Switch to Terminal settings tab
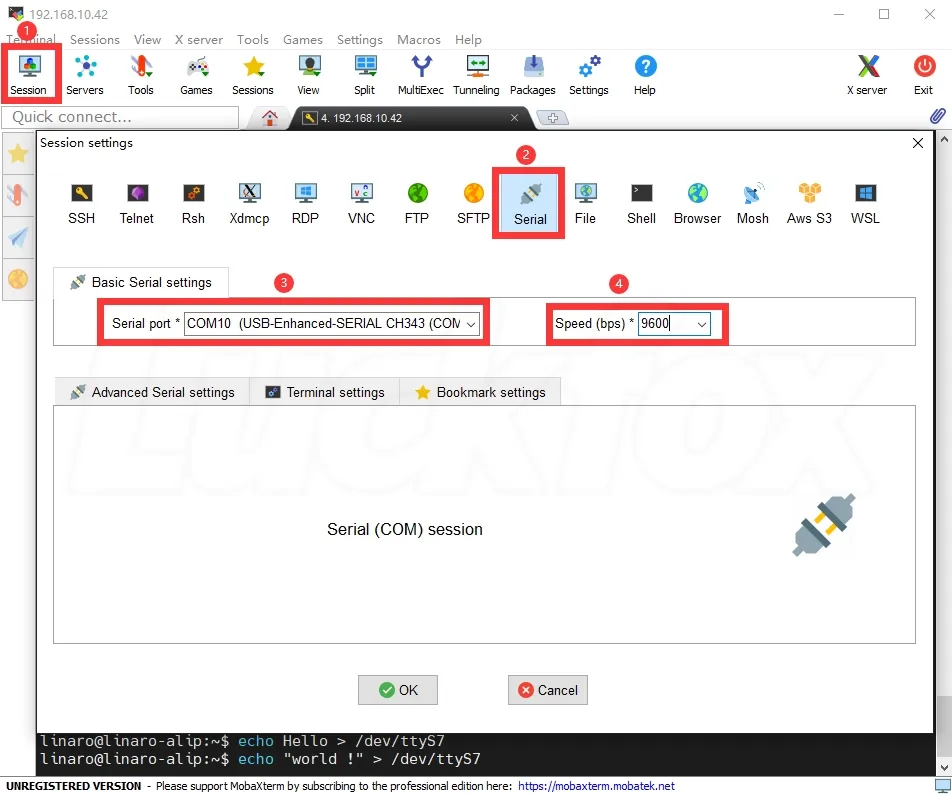The width and height of the screenshot is (952, 794). pyautogui.click(x=325, y=392)
